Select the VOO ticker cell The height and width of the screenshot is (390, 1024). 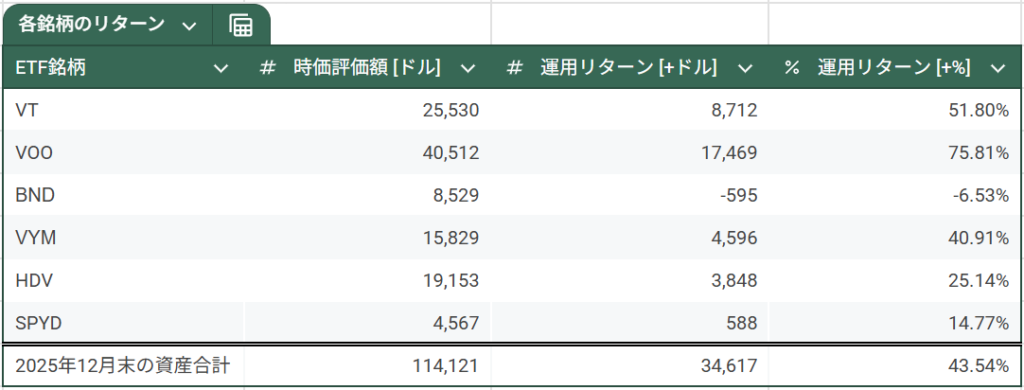pyautogui.click(x=123, y=153)
